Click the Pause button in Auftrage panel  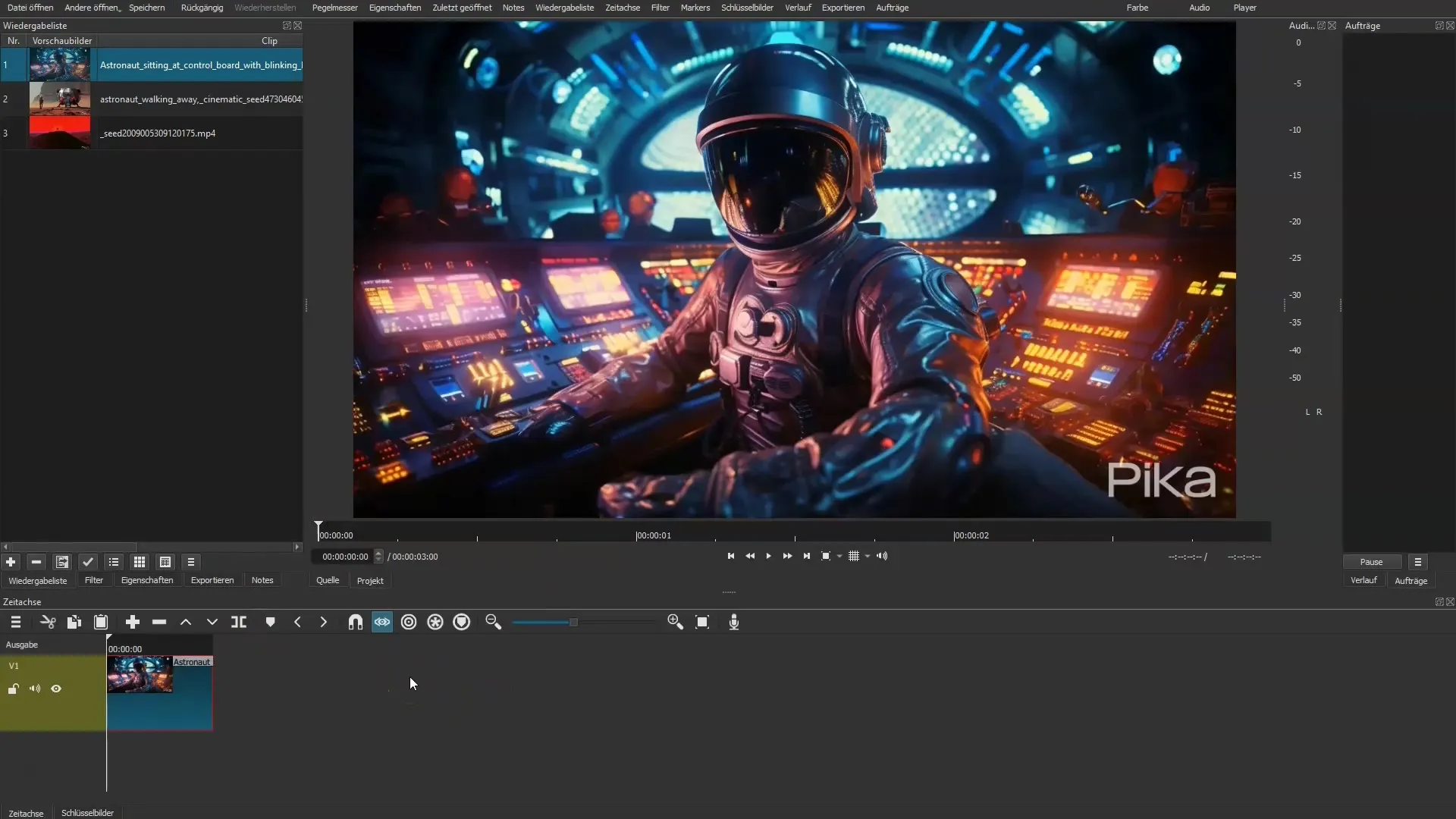tap(1372, 561)
